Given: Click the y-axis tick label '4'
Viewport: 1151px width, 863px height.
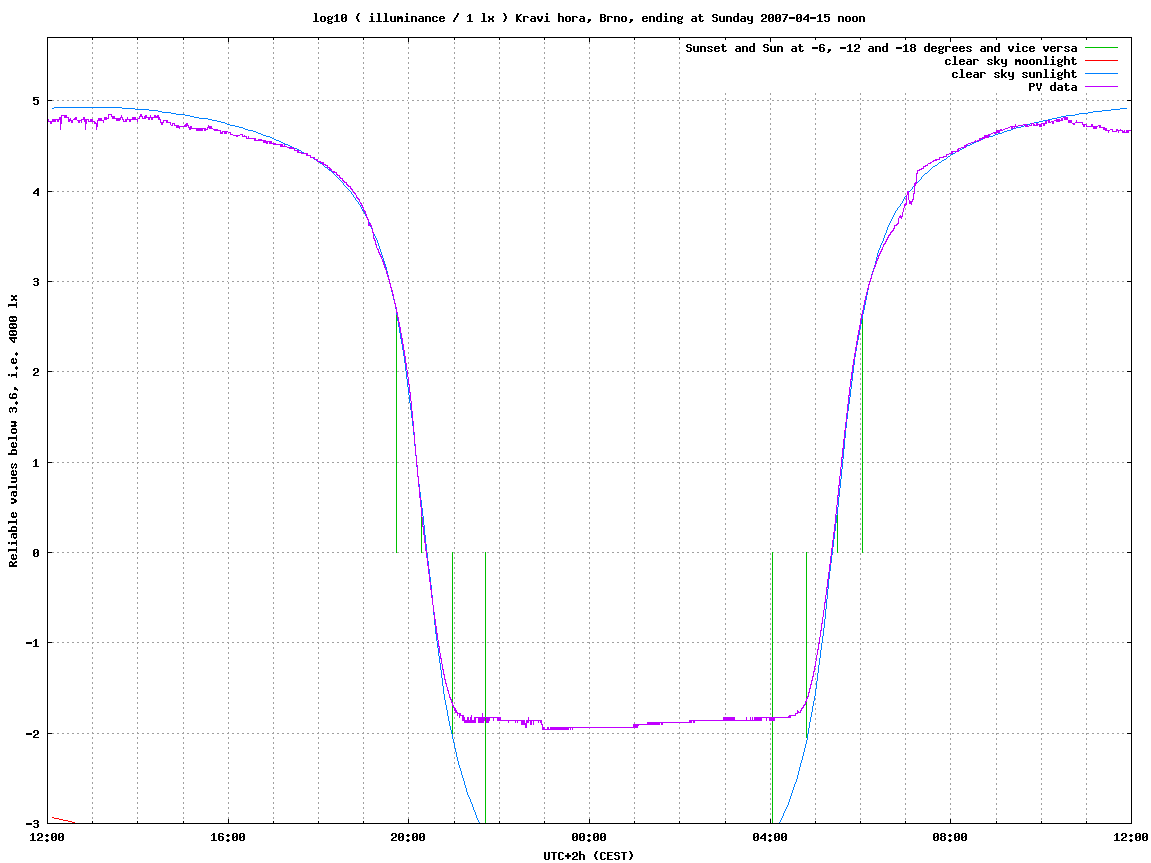Looking at the screenshot, I should pos(36,192).
